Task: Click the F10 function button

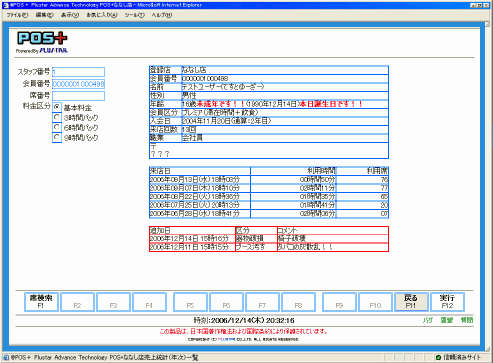Action: pyautogui.click(x=375, y=302)
